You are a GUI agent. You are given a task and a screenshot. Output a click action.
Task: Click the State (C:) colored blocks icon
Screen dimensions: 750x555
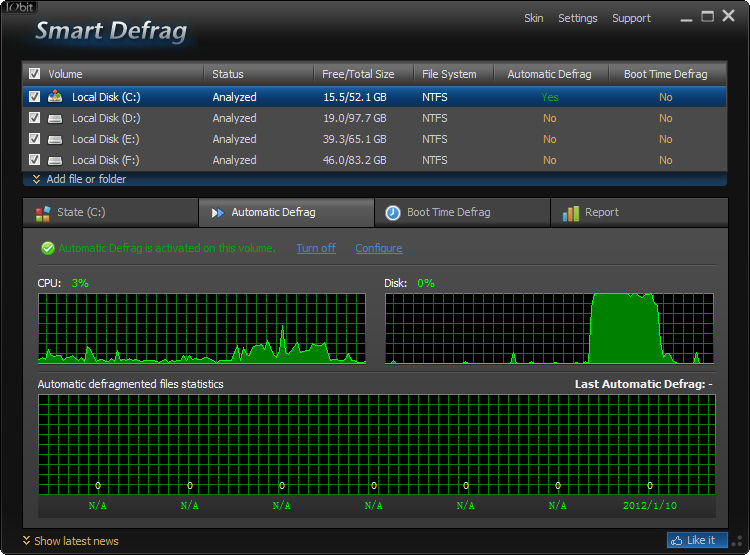point(43,213)
